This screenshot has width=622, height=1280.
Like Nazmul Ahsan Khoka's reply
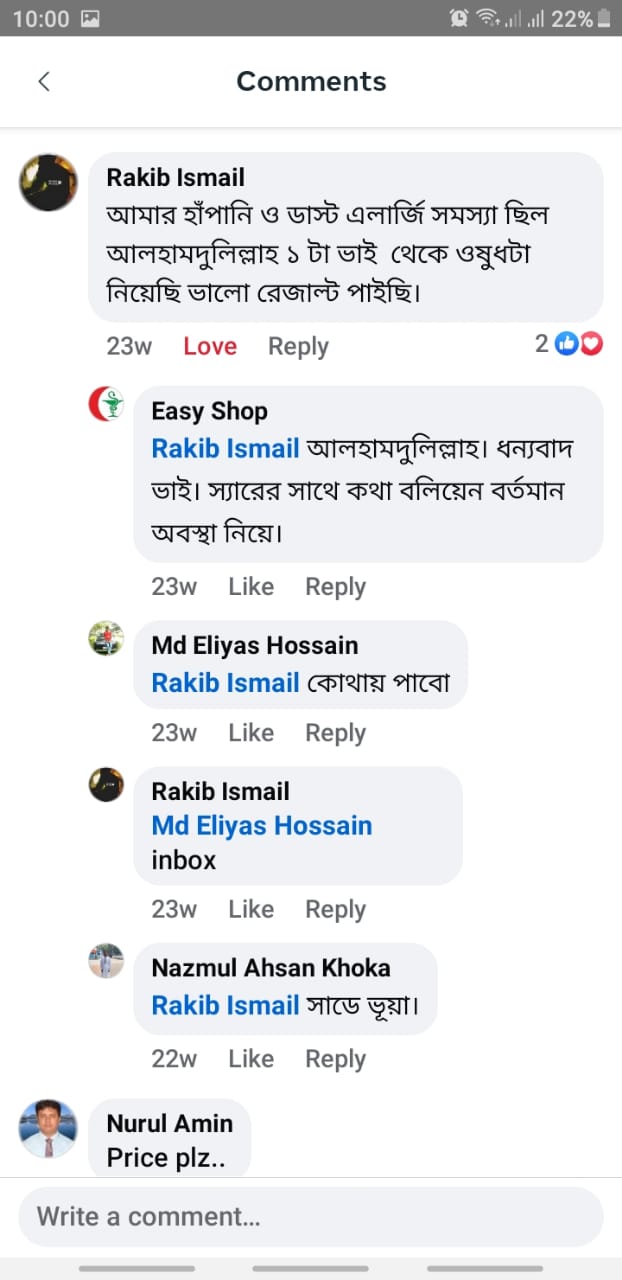[251, 1059]
